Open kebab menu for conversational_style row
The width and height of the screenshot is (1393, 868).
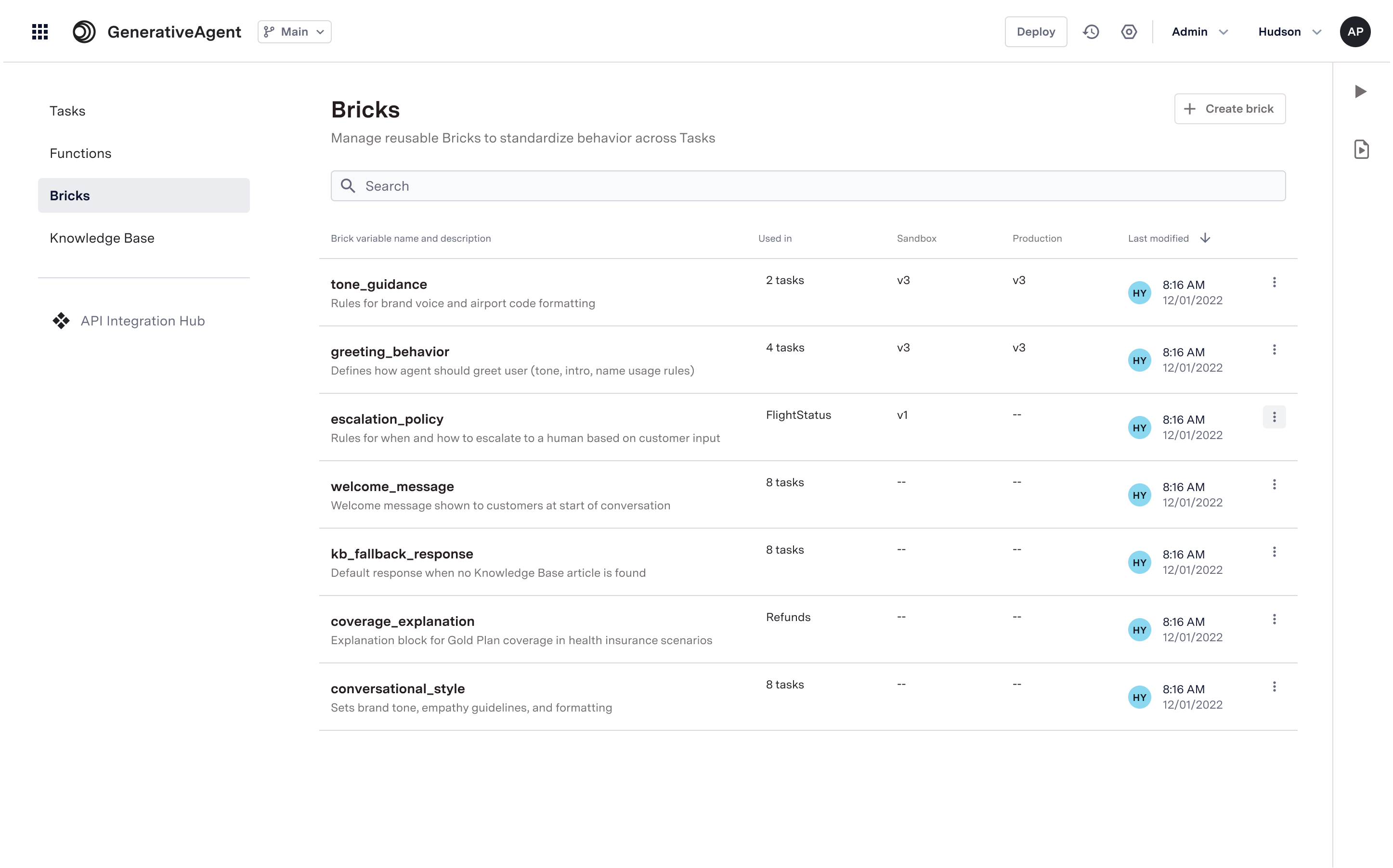pos(1274,687)
